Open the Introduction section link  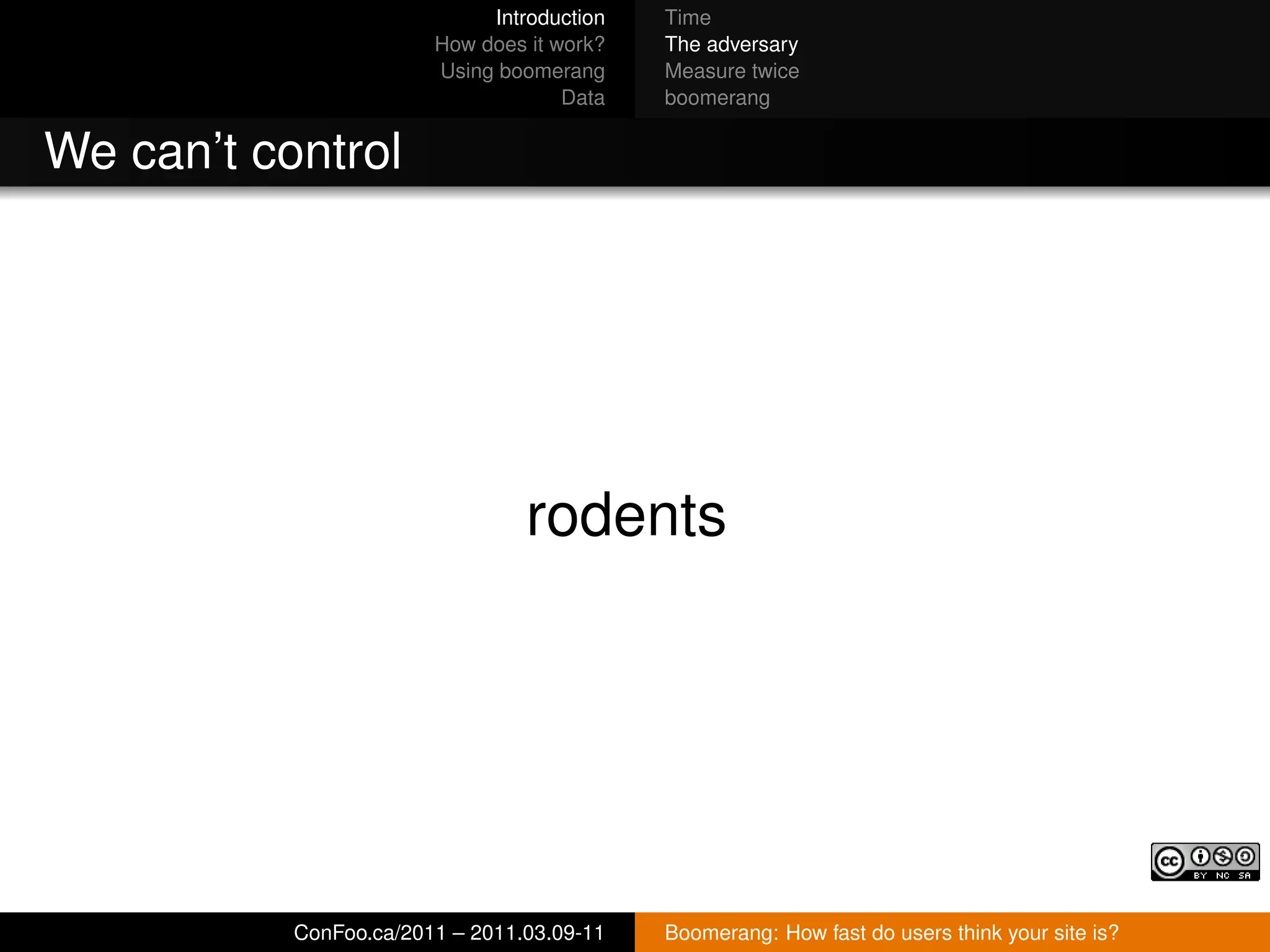click(550, 17)
